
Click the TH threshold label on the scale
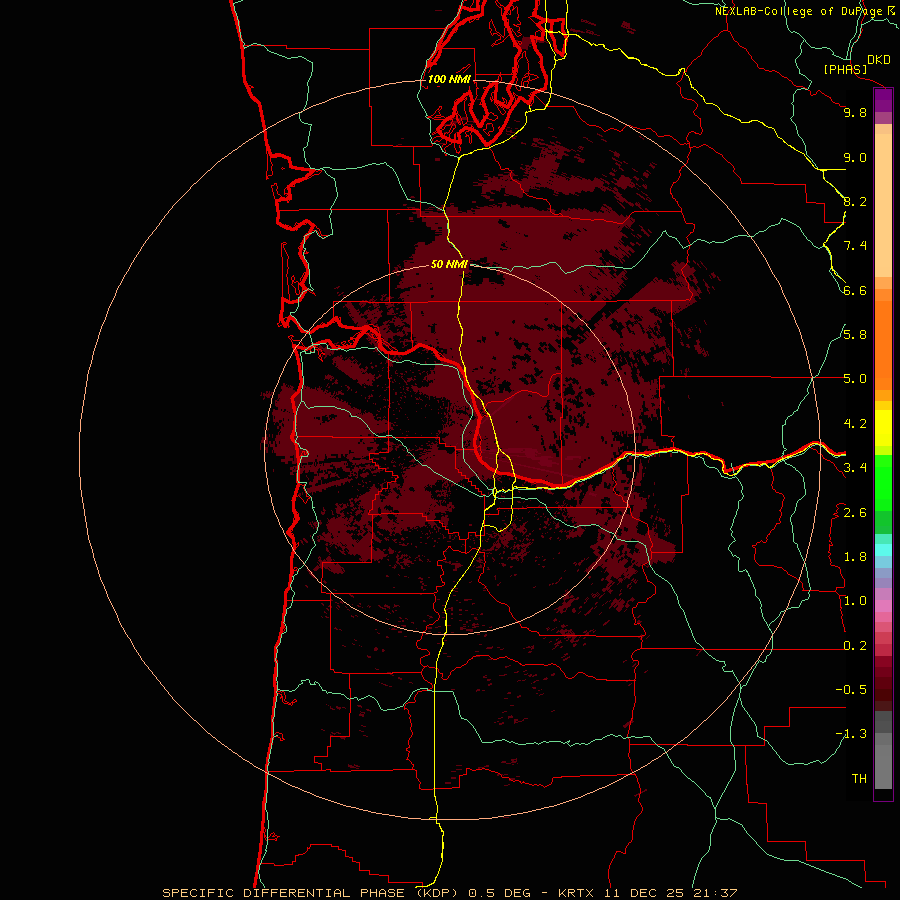(859, 778)
